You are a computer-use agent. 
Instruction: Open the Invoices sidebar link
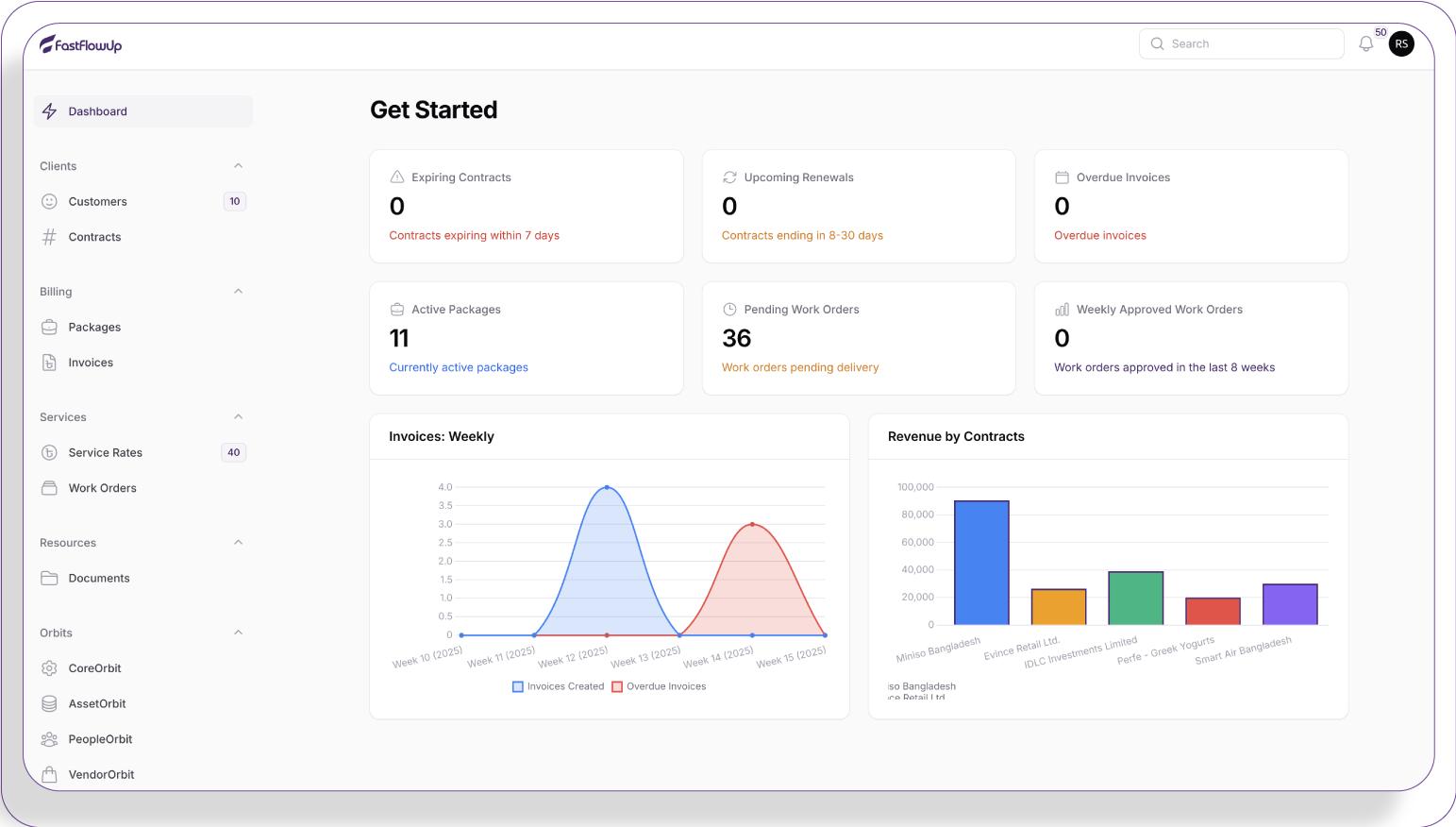[91, 363]
